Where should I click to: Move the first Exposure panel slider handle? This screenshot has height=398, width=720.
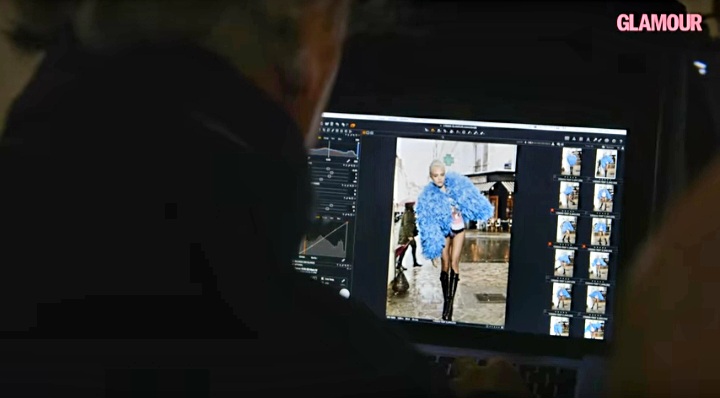tap(328, 169)
